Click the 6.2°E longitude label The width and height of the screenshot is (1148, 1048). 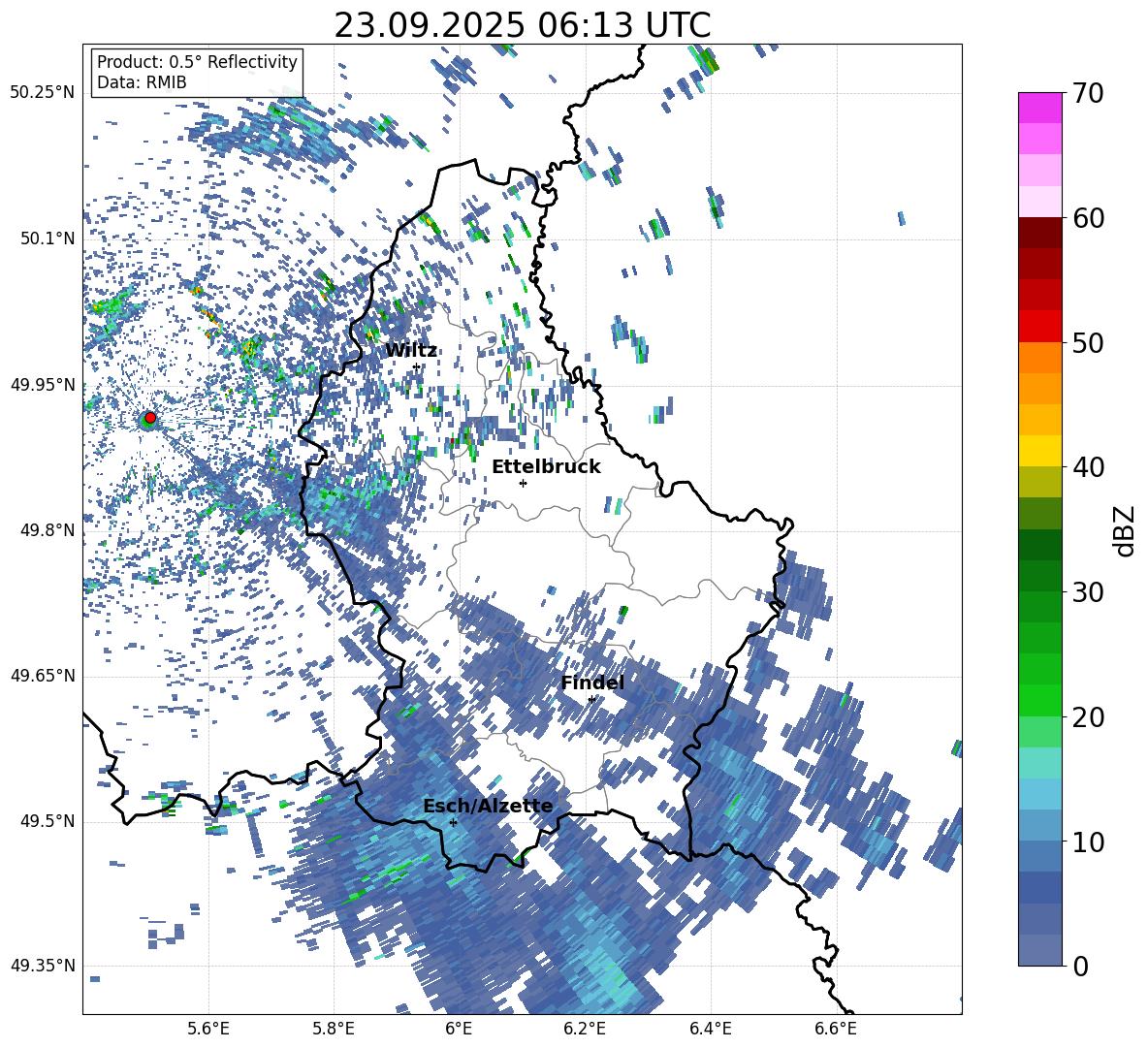(585, 1031)
